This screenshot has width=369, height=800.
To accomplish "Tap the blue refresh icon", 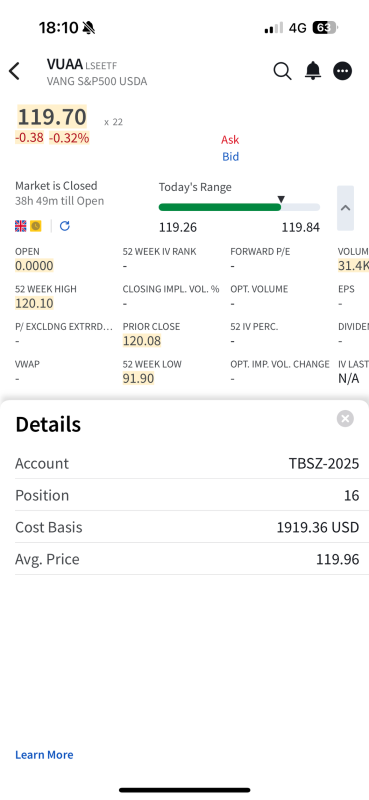I will point(65,226).
